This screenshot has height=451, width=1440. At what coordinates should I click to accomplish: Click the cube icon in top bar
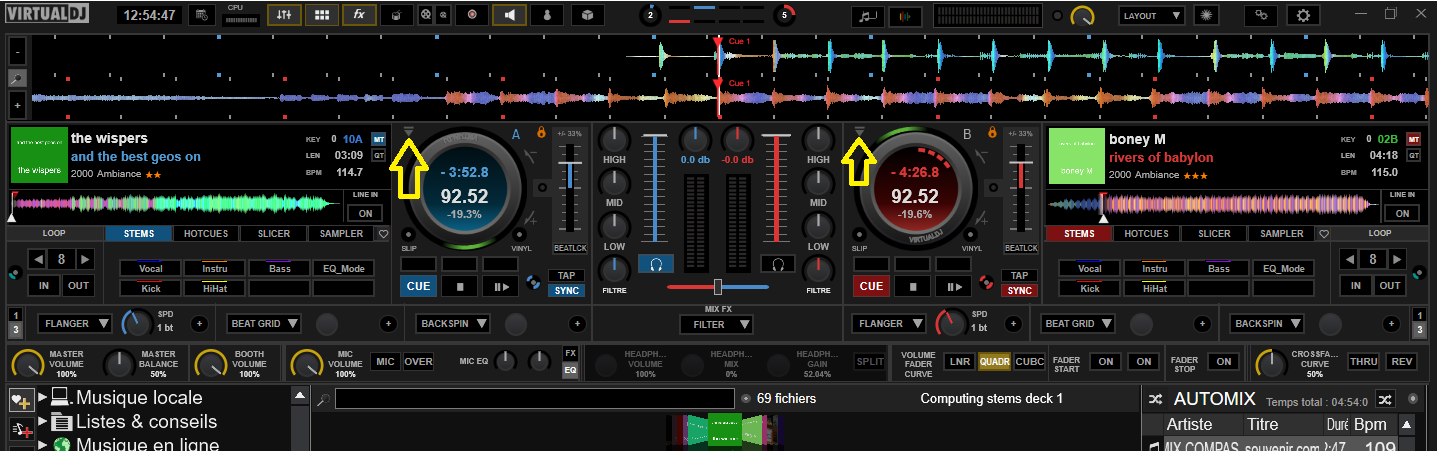click(x=589, y=15)
